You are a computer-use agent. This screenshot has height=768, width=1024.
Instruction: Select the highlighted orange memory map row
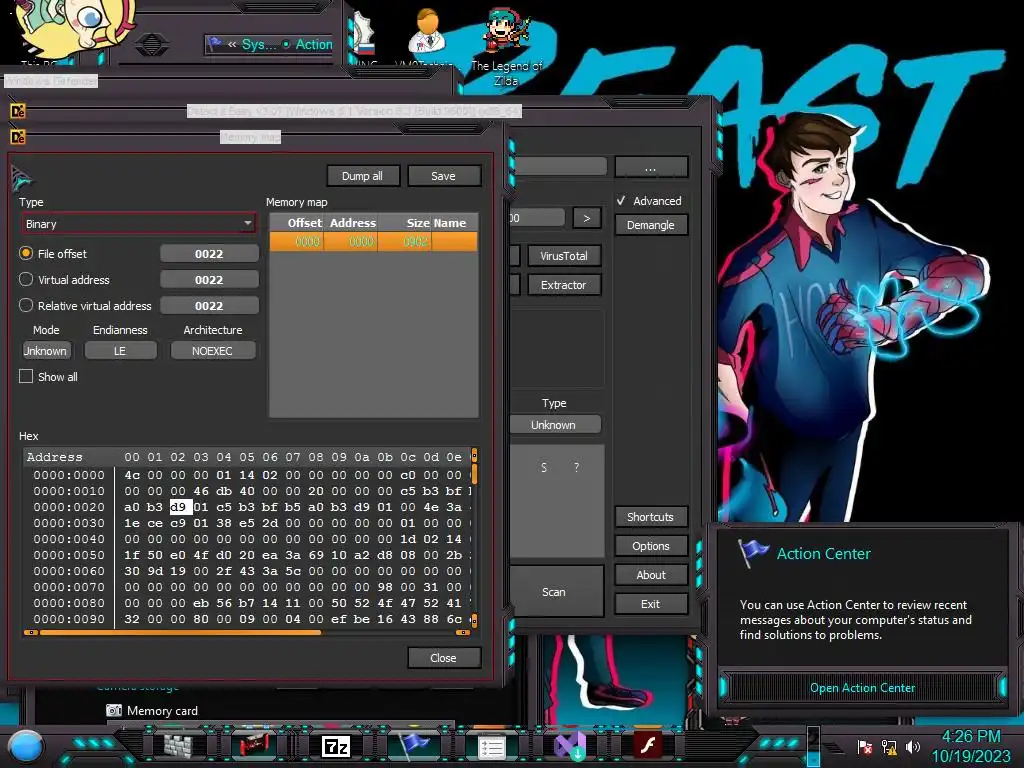(x=374, y=242)
